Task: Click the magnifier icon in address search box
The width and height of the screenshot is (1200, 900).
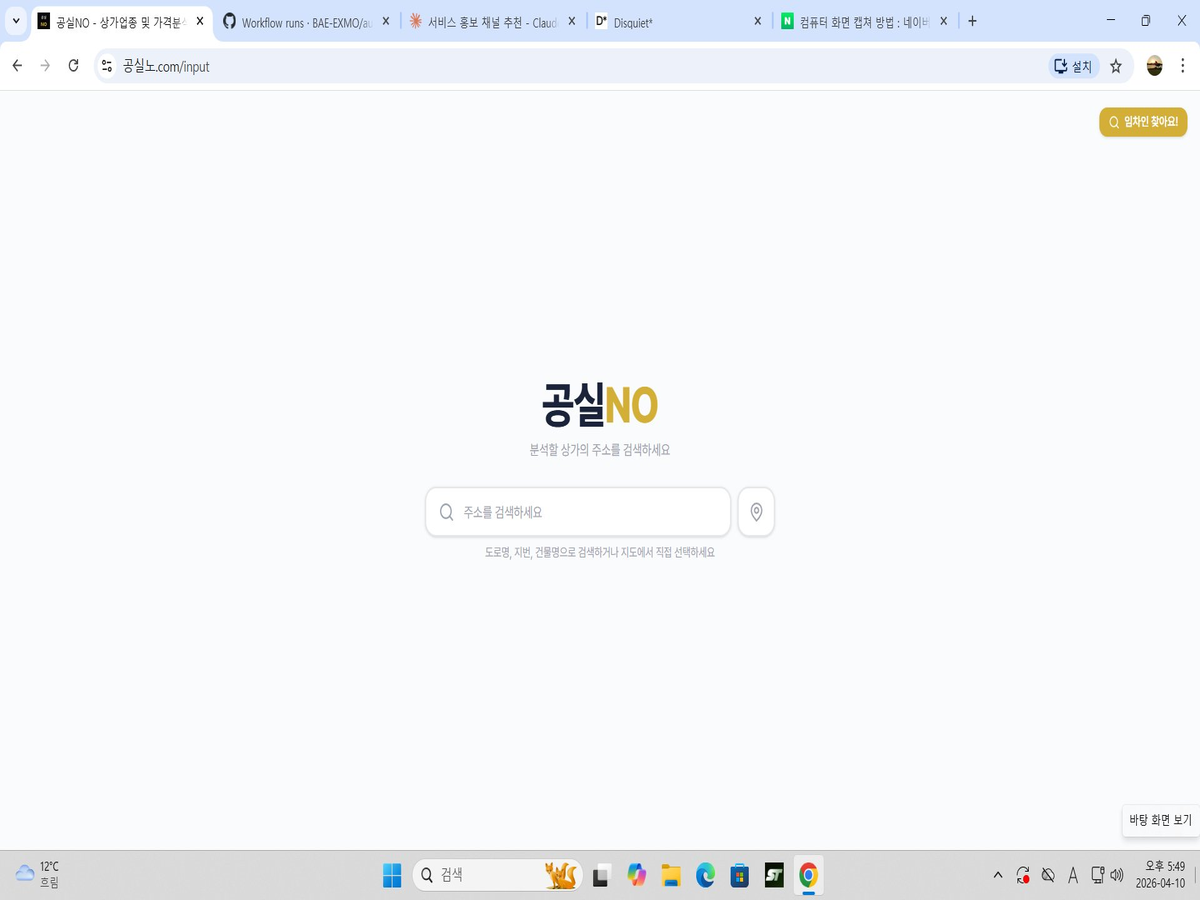Action: pyautogui.click(x=447, y=512)
